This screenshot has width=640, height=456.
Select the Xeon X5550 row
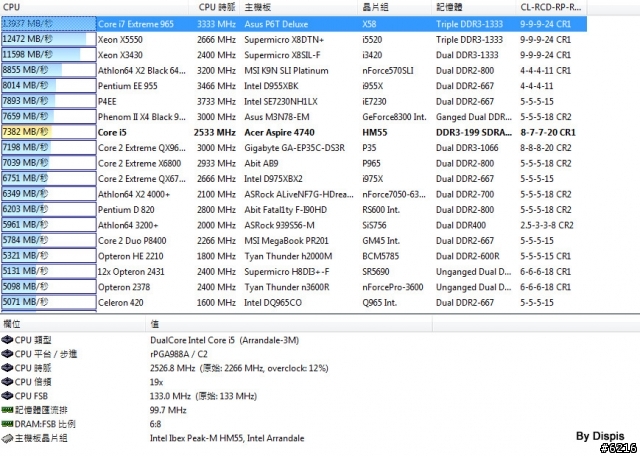click(294, 39)
